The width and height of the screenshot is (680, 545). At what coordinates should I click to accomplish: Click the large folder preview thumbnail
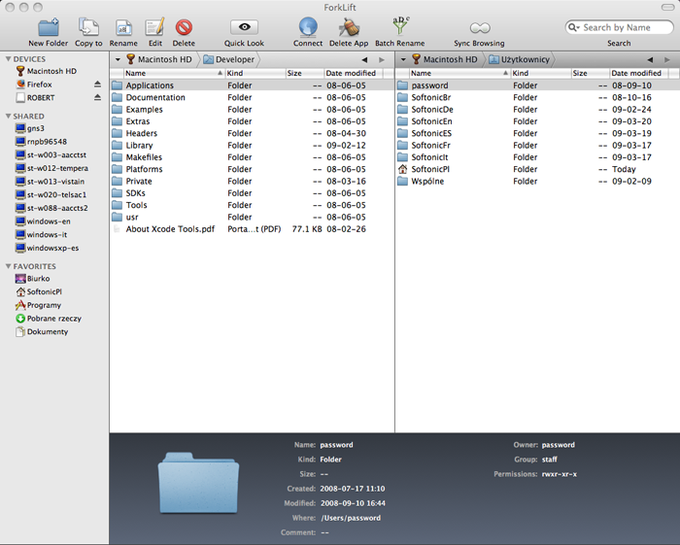(x=199, y=483)
